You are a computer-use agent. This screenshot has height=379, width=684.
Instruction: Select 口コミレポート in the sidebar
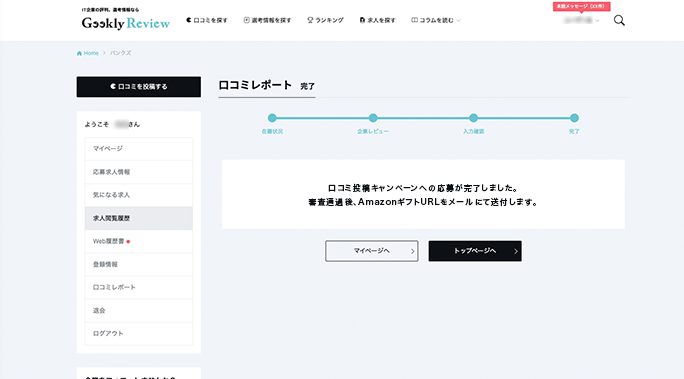(x=139, y=287)
